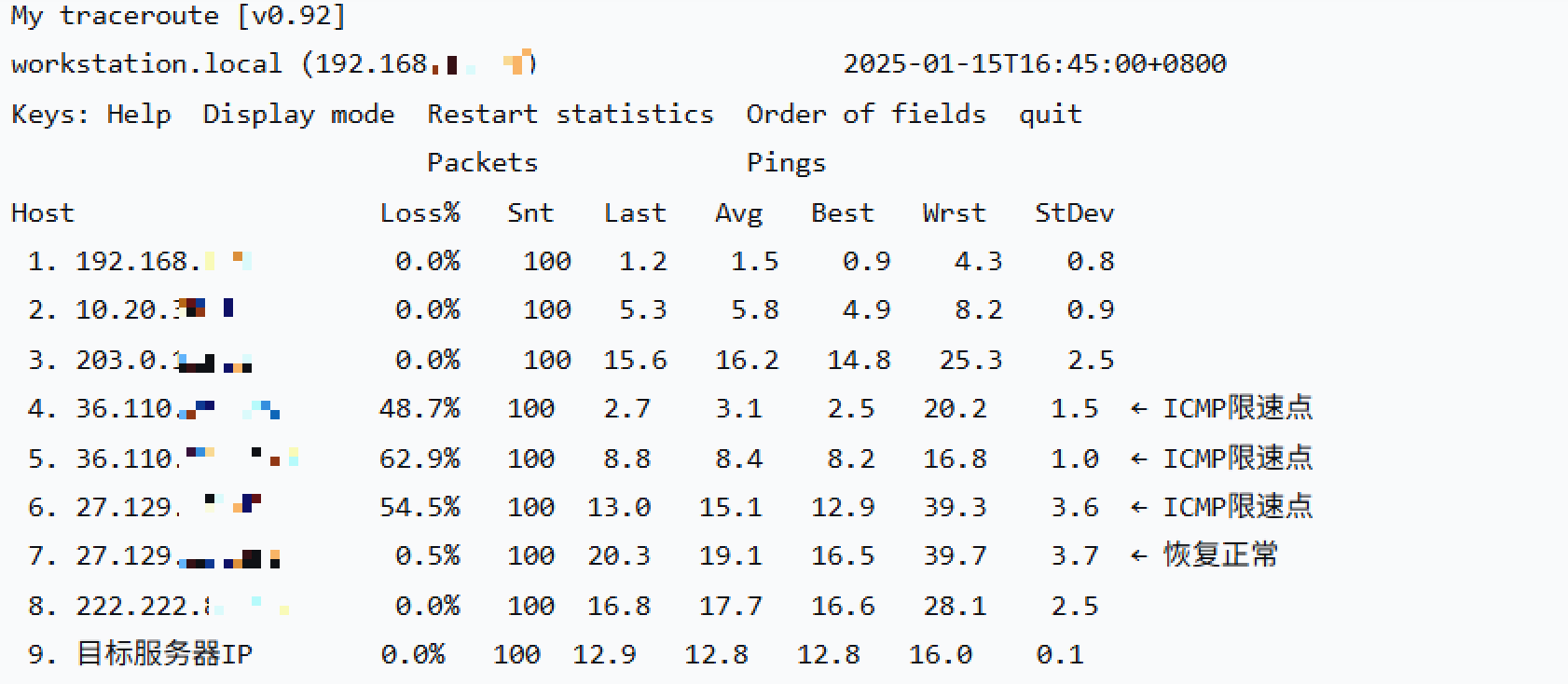Click Restart statistics option
Screen dimensions: 1568x684
(x=570, y=115)
